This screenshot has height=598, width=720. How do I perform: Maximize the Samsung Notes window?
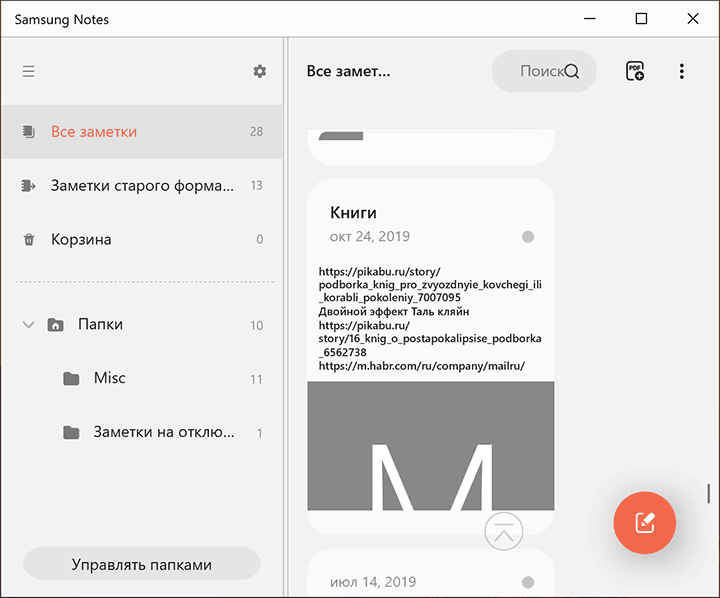pos(641,19)
